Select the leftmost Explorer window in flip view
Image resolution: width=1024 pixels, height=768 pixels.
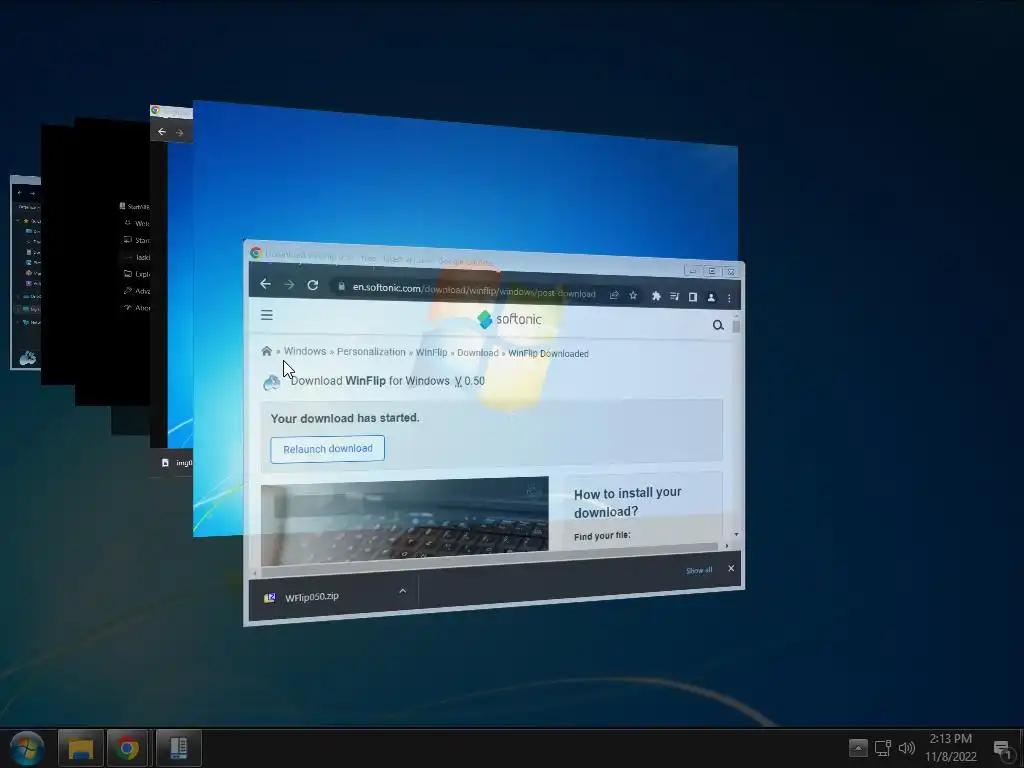point(25,272)
